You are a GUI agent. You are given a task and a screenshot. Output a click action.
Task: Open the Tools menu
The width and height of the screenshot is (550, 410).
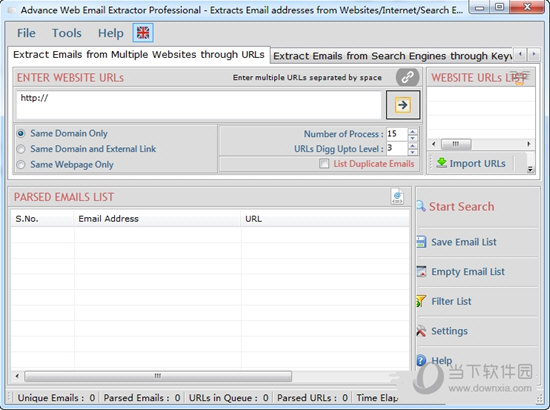(67, 33)
